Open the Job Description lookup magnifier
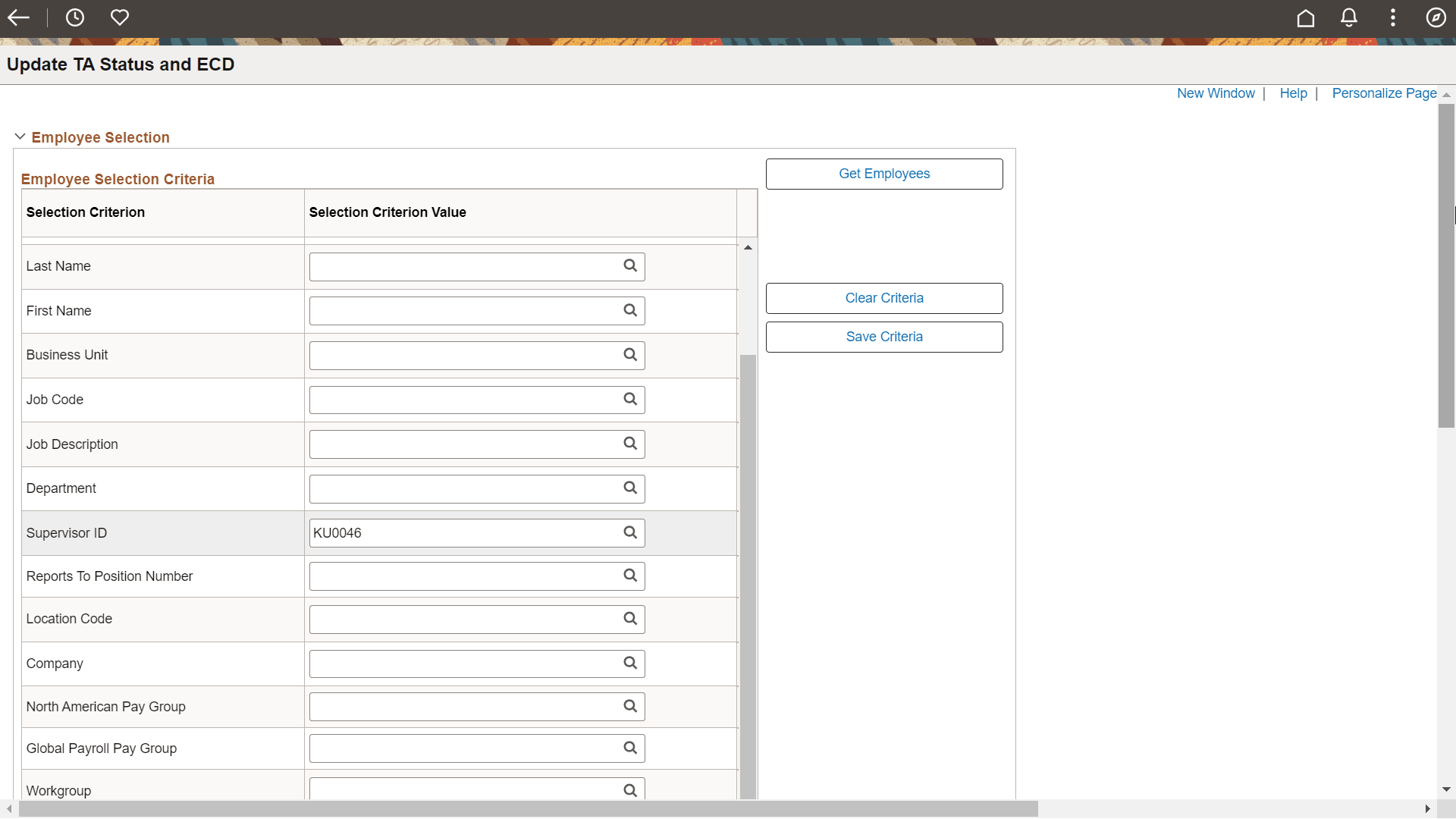Viewport: 1456px width, 819px height. (630, 444)
